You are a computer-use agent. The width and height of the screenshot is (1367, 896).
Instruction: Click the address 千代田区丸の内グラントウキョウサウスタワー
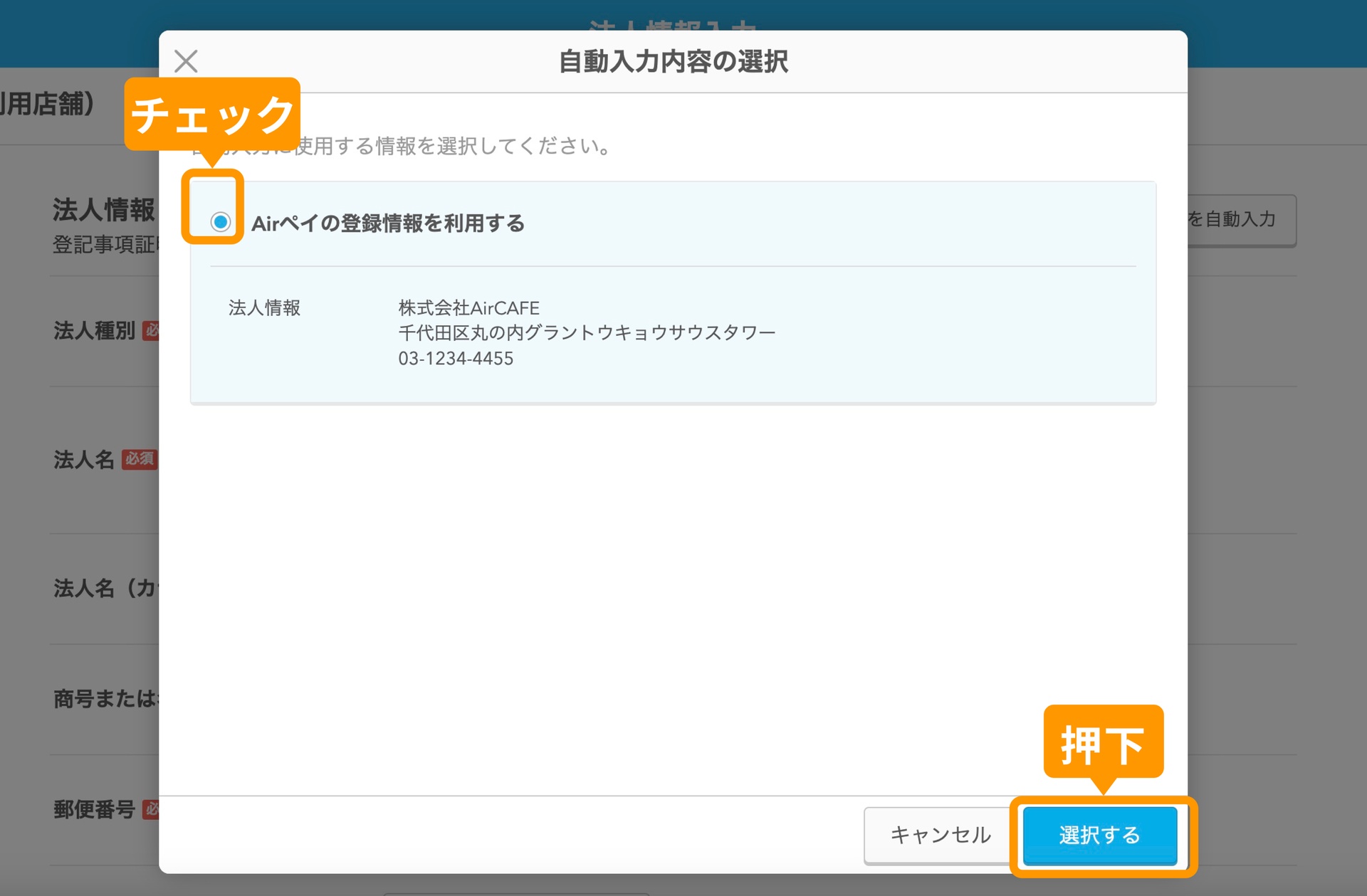[587, 332]
